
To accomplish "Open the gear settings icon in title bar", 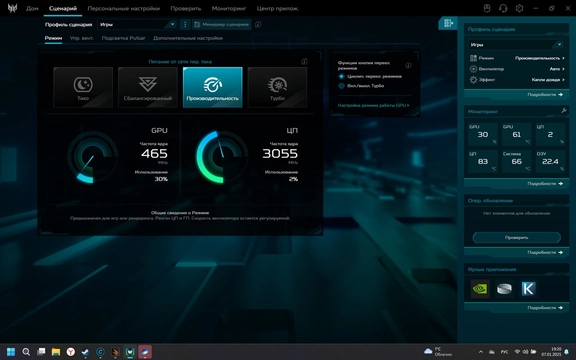I will [x=519, y=8].
